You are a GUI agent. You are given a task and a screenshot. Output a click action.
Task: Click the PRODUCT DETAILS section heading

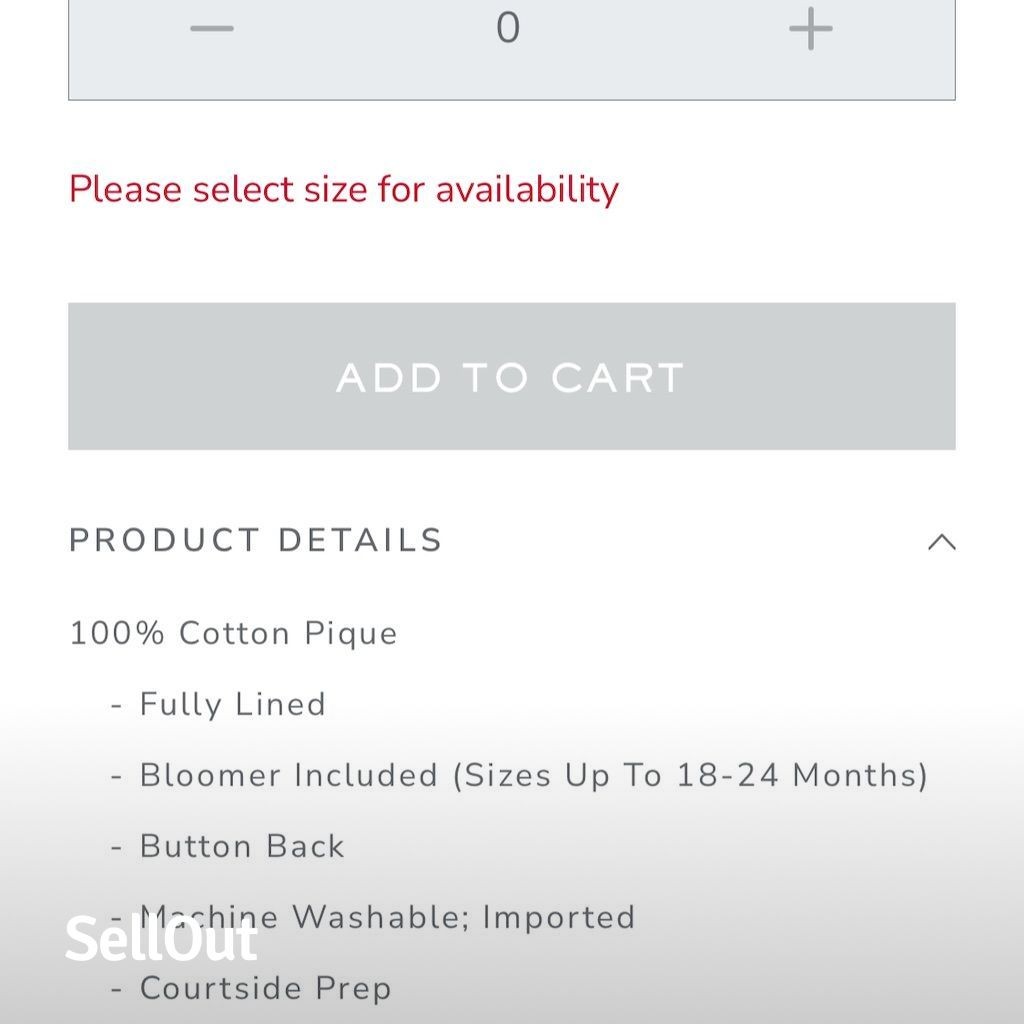[256, 541]
